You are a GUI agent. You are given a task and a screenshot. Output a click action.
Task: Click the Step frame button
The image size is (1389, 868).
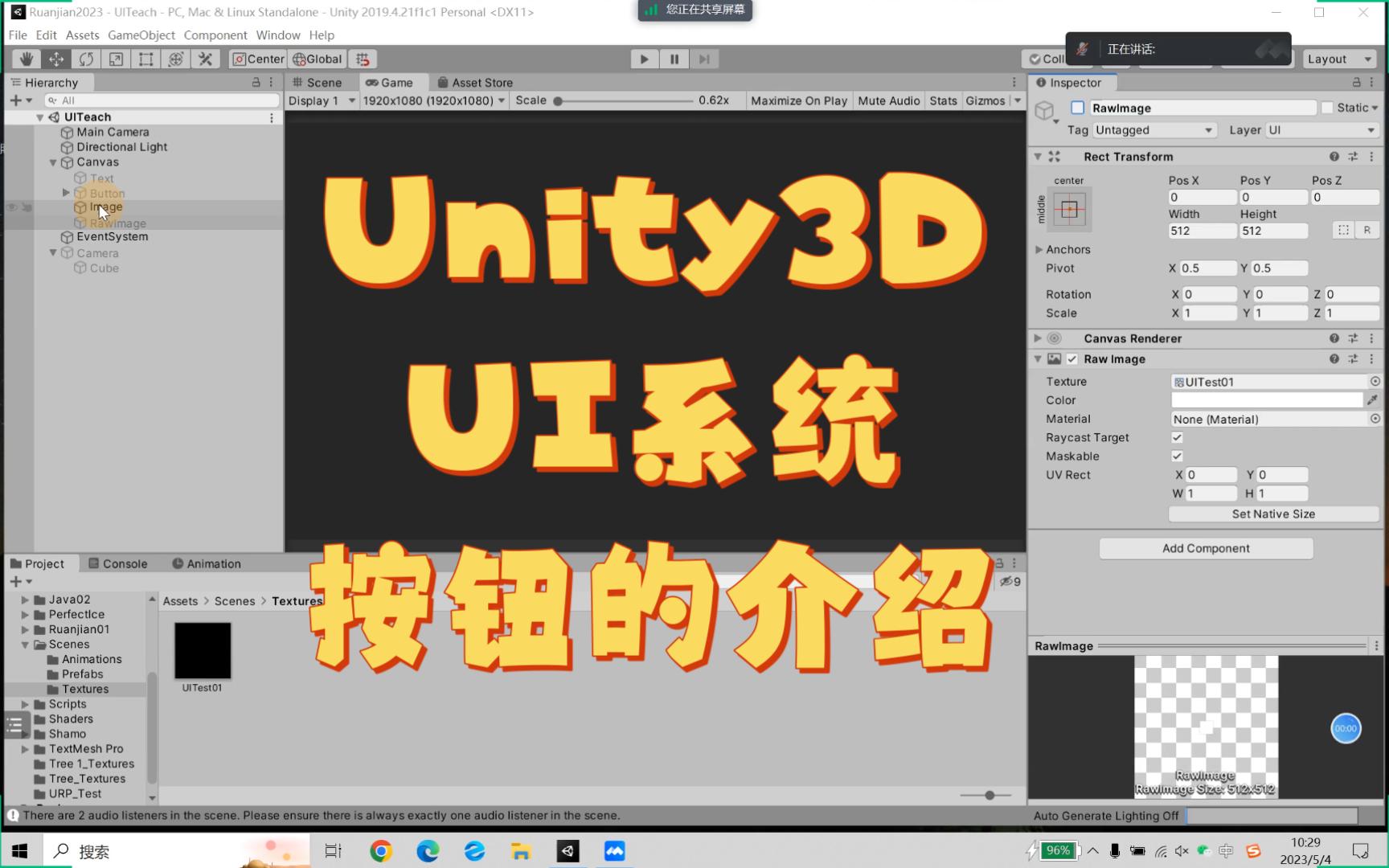704,58
